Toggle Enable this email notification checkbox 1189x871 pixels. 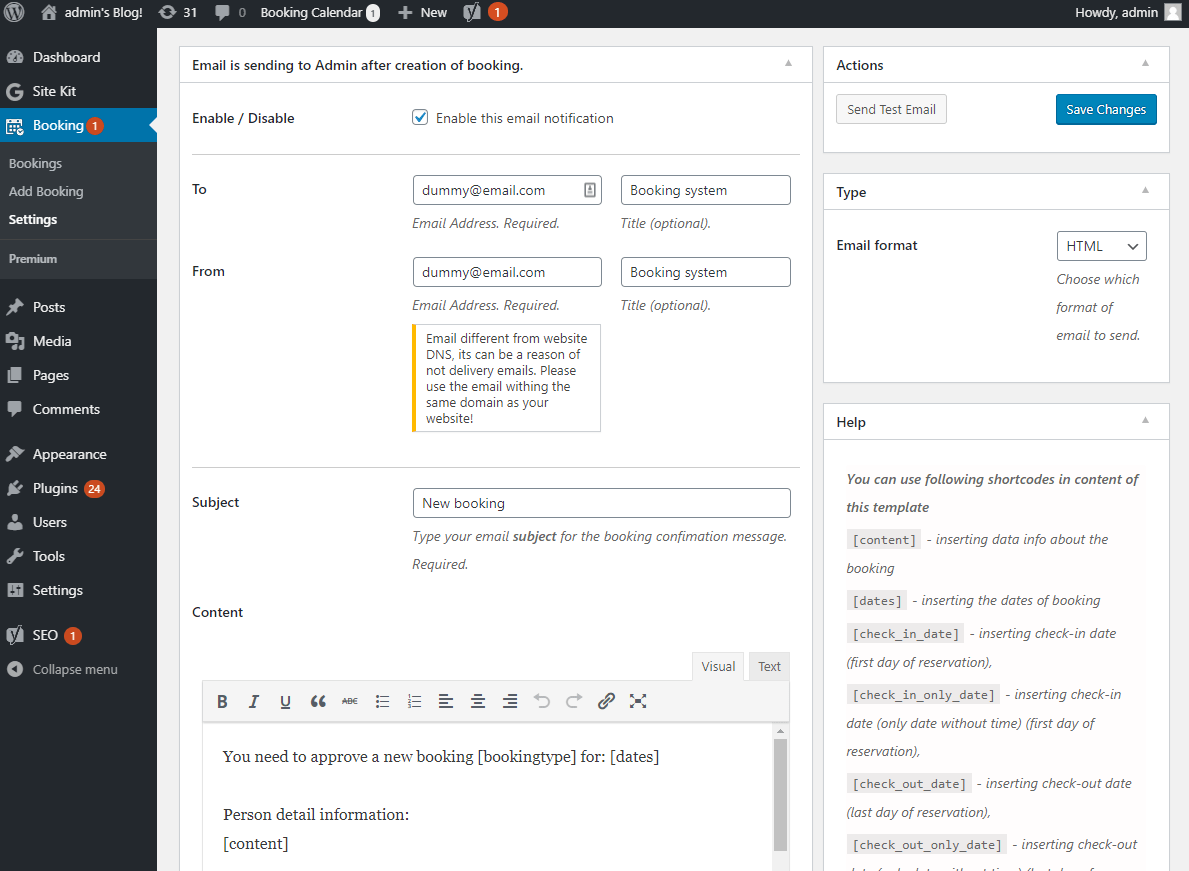pos(420,117)
